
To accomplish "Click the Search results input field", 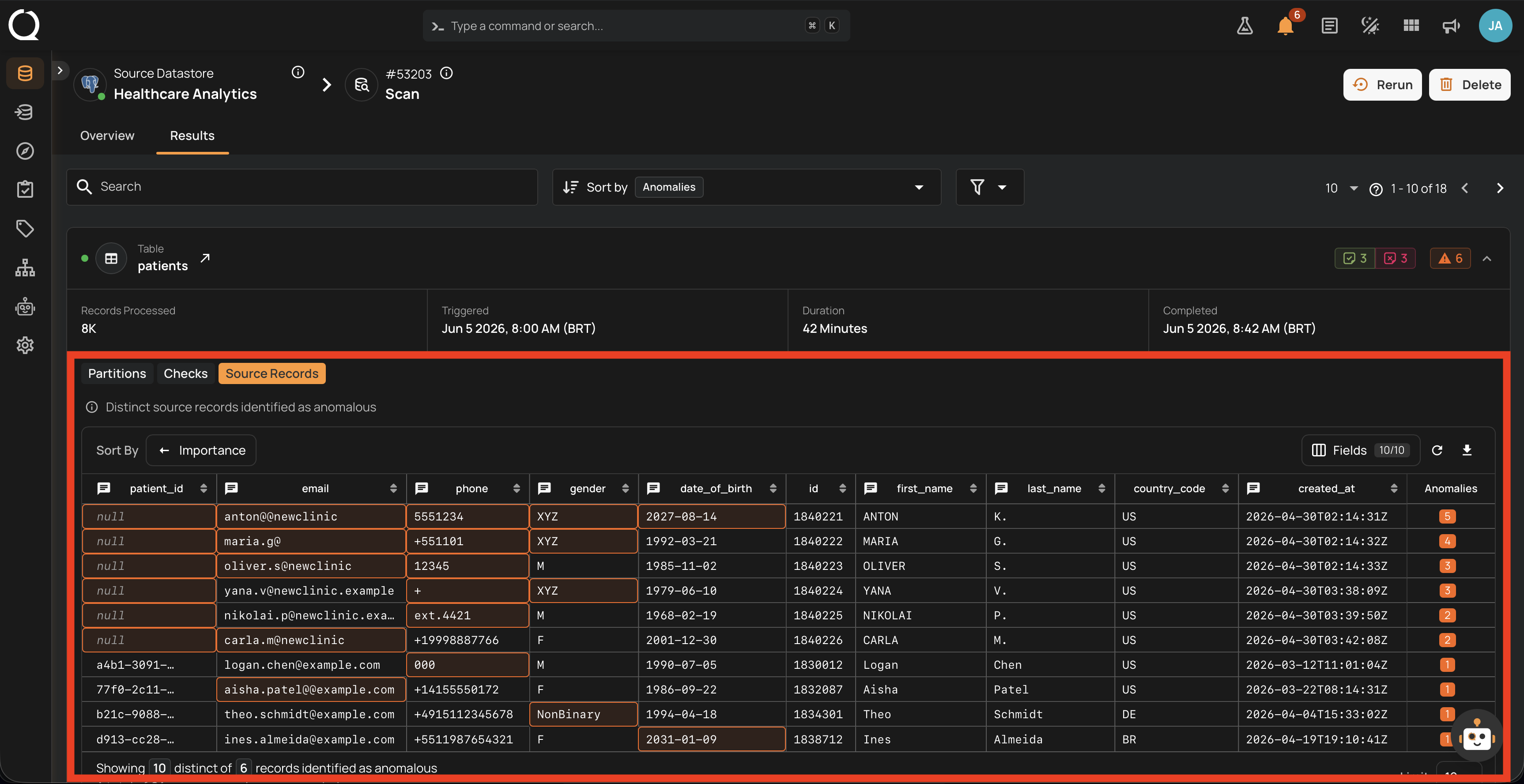I will point(302,187).
